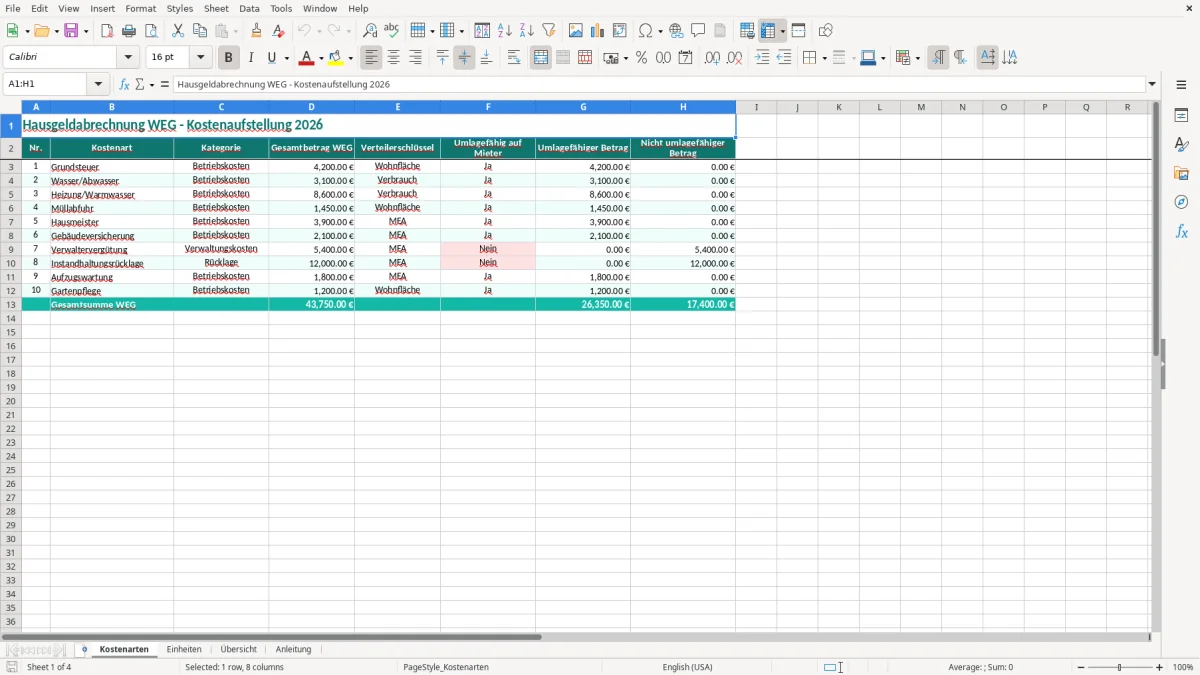Click the Add Decimal Place icon
Viewport: 1200px width, 675px height.
713,58
